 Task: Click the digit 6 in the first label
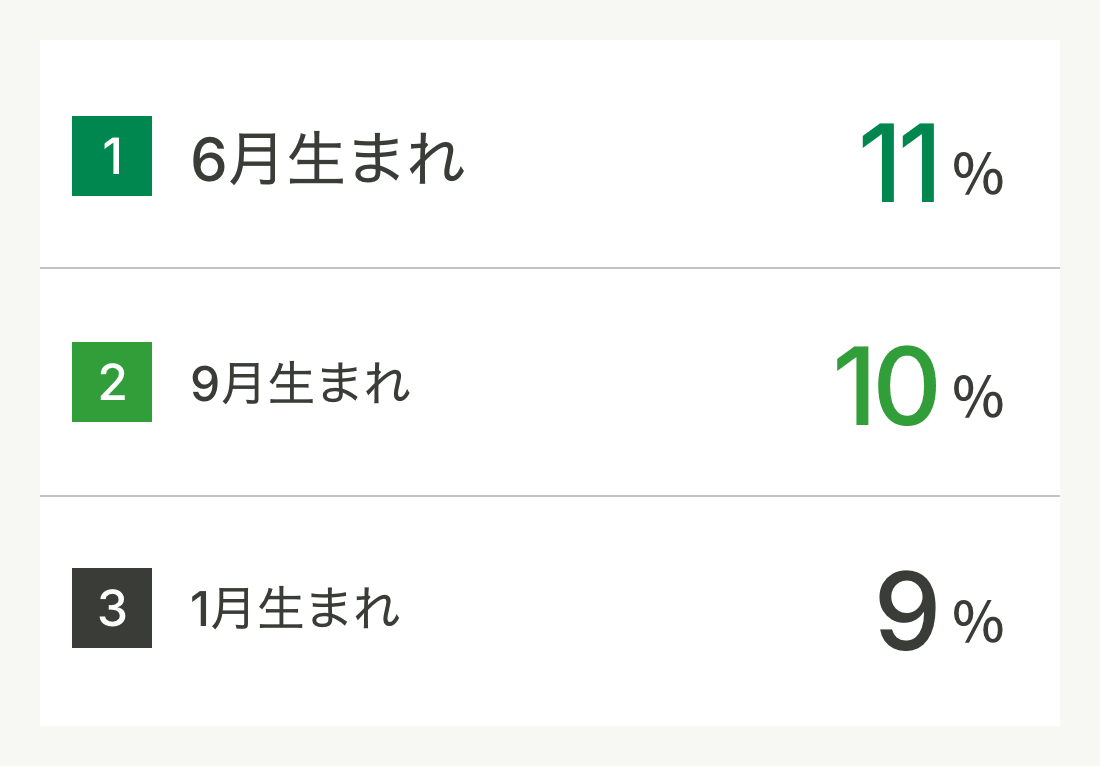(x=208, y=160)
